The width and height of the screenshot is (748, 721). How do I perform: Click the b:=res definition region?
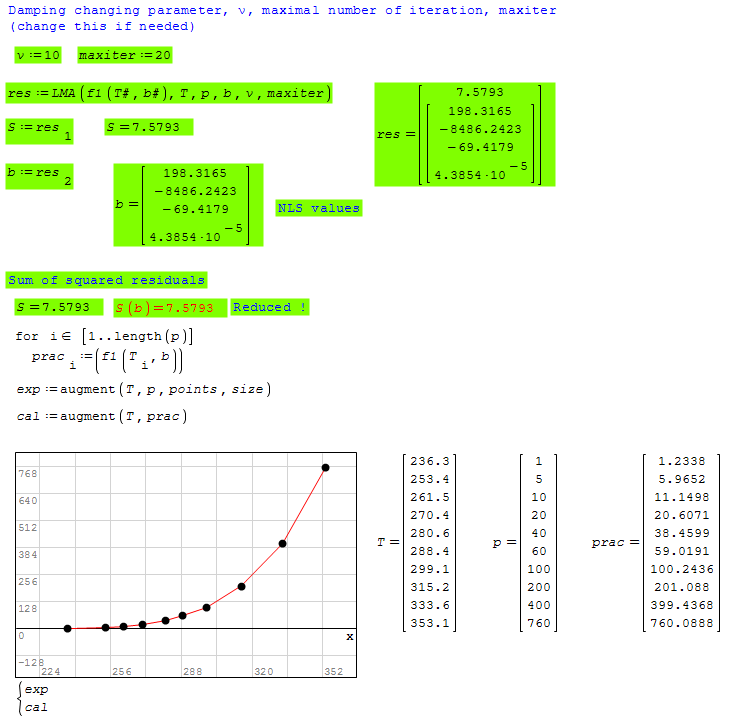click(40, 175)
